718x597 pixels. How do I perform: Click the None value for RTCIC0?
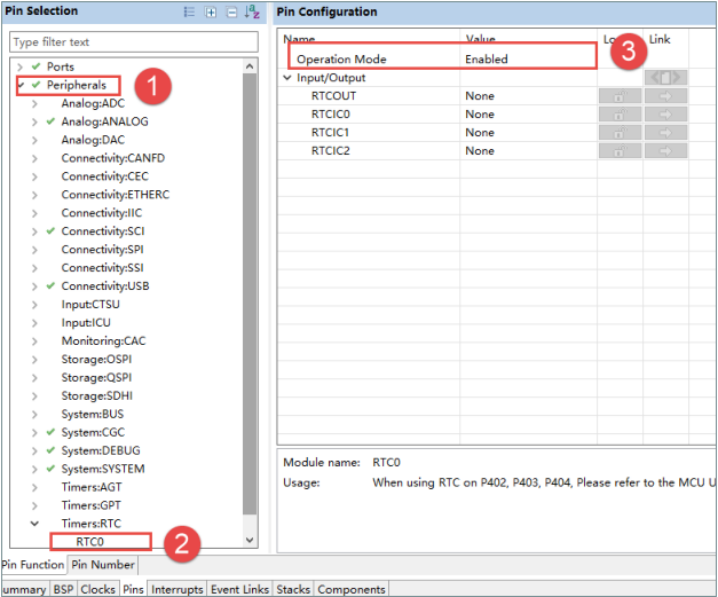[x=480, y=114]
